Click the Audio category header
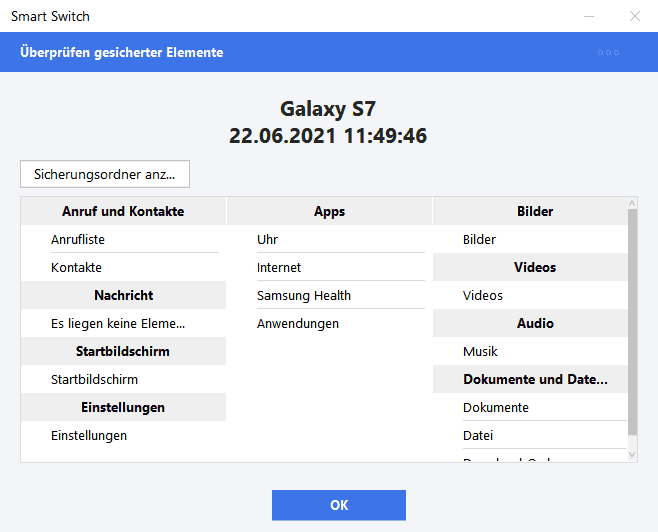The height and width of the screenshot is (532, 658). click(x=530, y=323)
